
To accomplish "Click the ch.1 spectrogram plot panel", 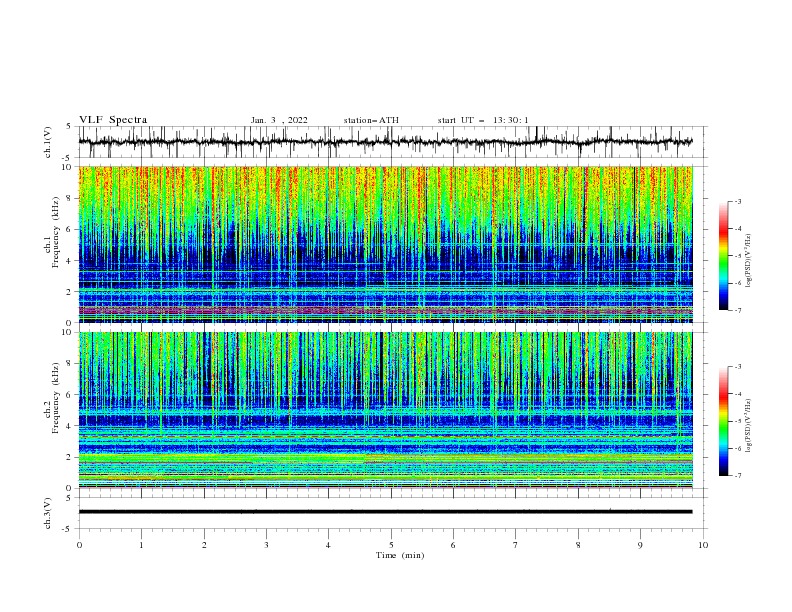I will 385,244.
